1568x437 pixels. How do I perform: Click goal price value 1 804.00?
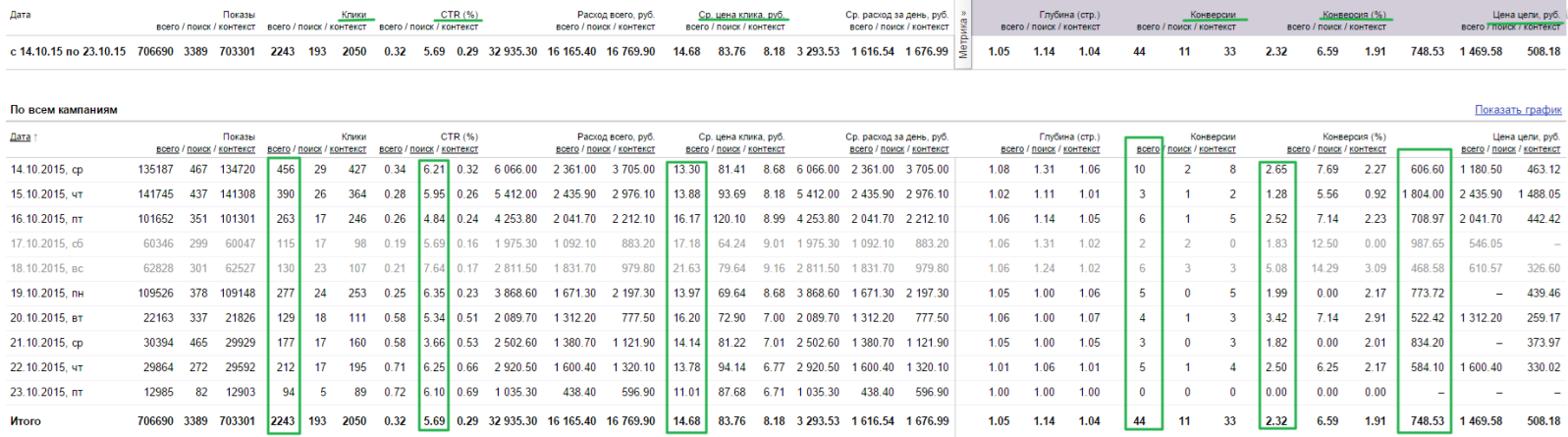tap(1422, 194)
